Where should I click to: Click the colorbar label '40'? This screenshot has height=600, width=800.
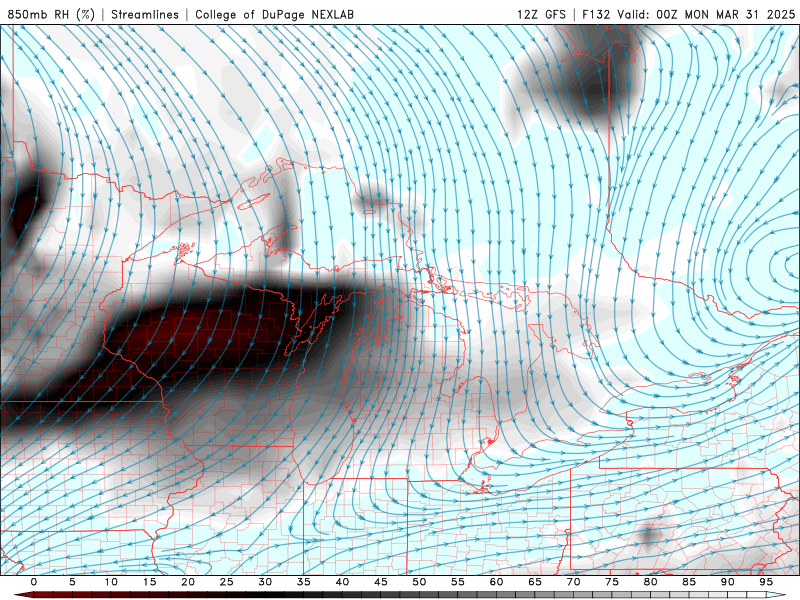pyautogui.click(x=342, y=582)
